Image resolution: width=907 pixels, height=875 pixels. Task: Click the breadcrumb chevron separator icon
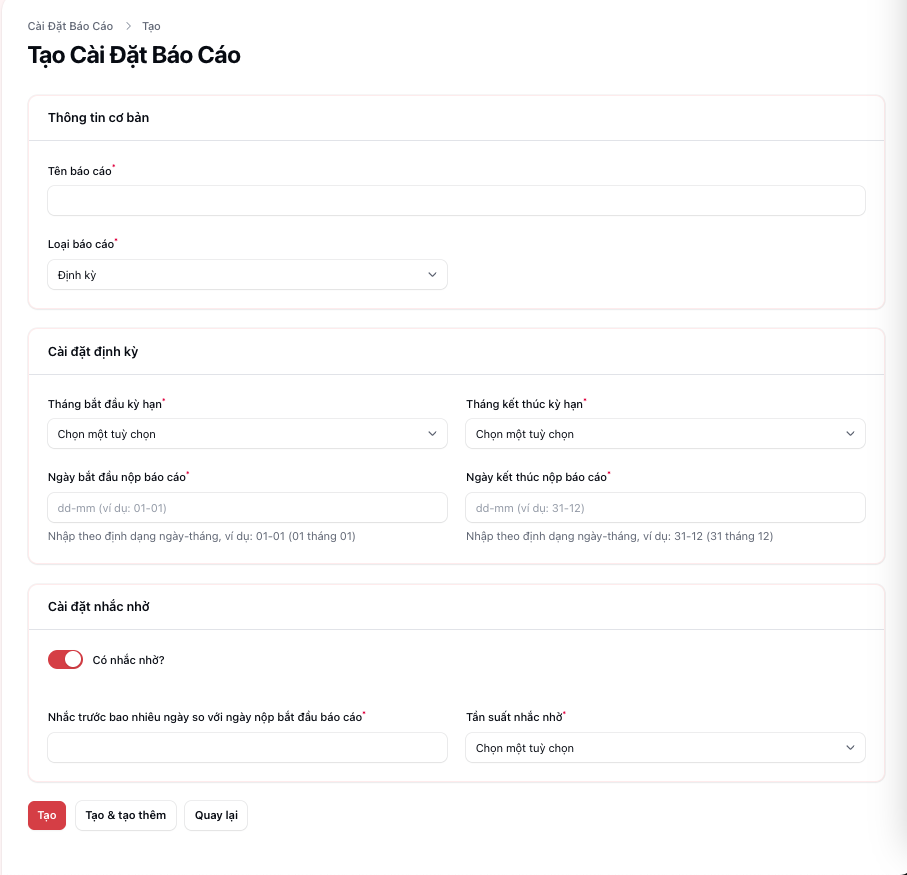coord(128,26)
